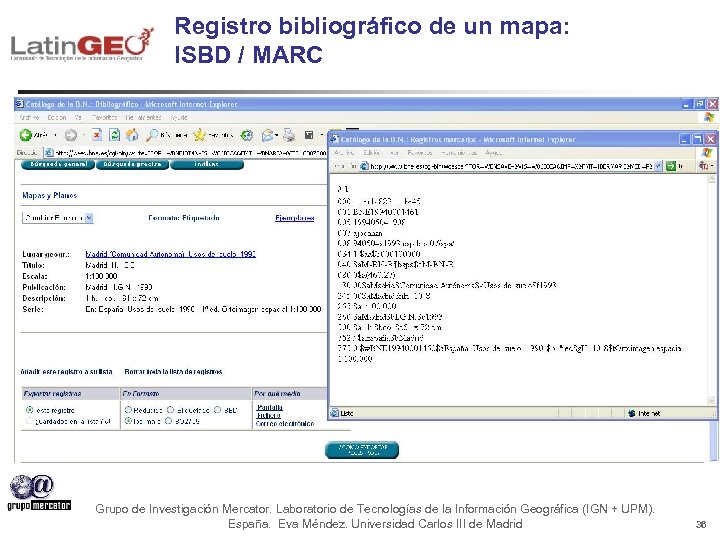Click the green Go arrow in Registros marcados window
The height and width of the screenshot is (540, 720).
671,166
